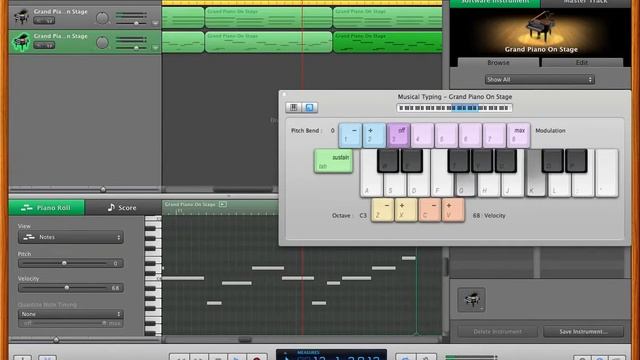This screenshot has height=360, width=640.
Task: Select the highest note in the piano roll
Action: pos(409,258)
